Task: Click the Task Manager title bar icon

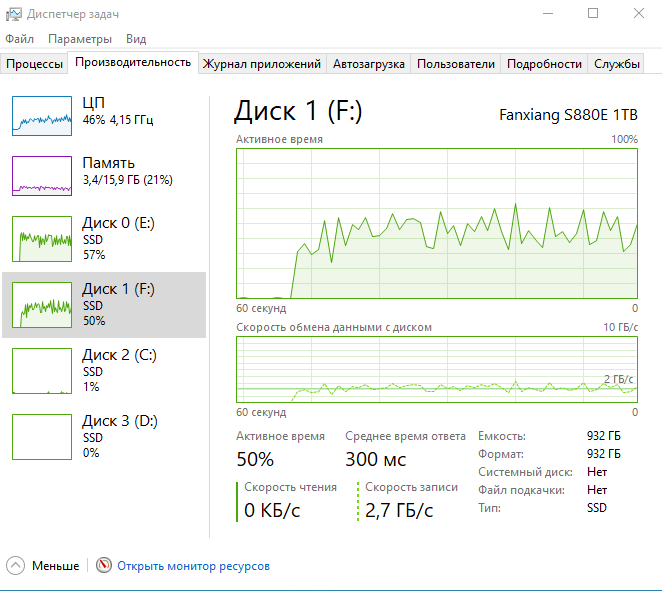Action: [x=14, y=13]
